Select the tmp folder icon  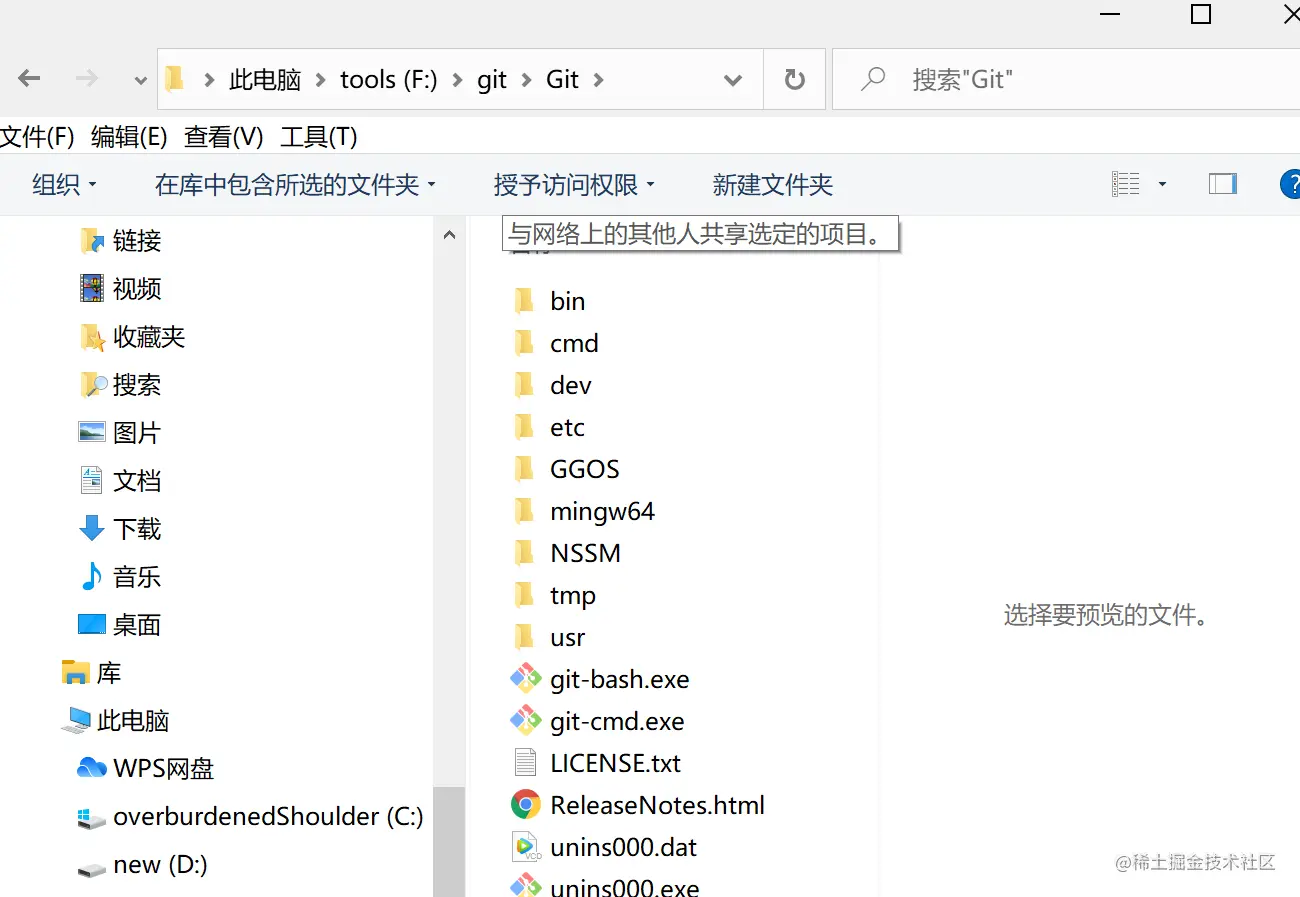[x=524, y=595]
